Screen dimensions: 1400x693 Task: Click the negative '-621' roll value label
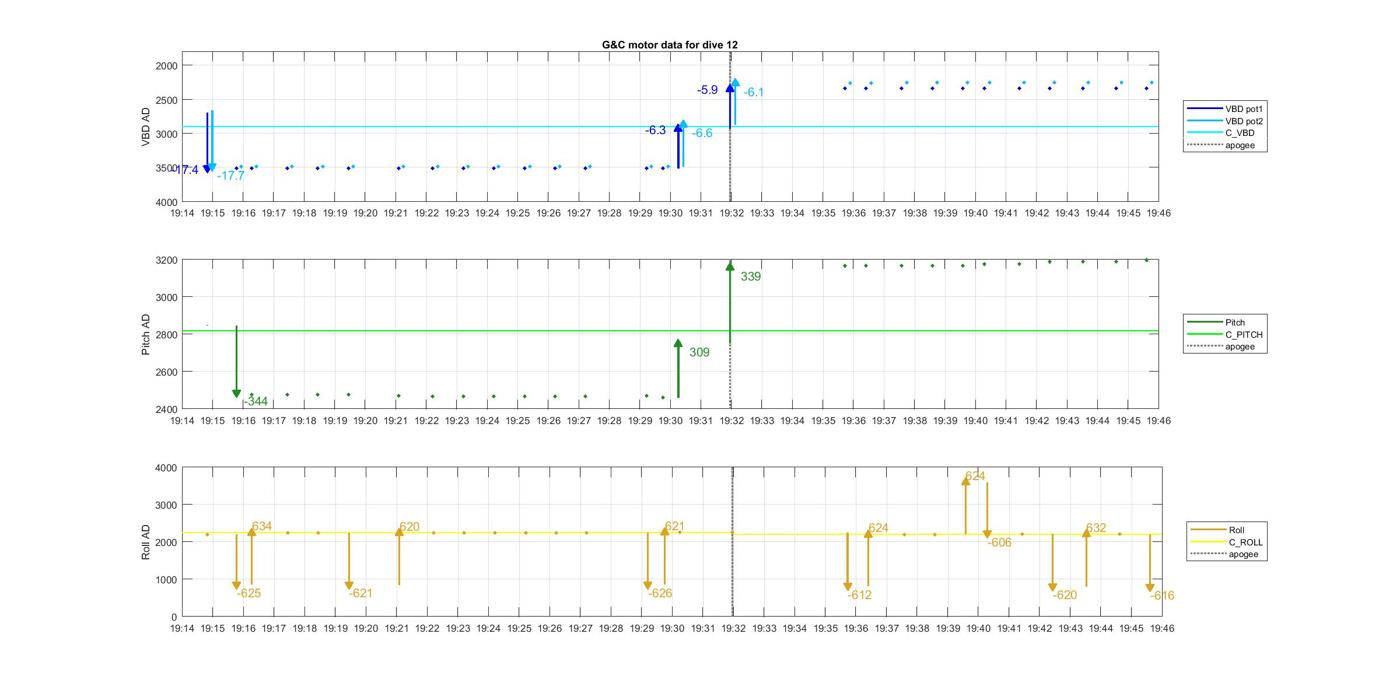pyautogui.click(x=360, y=593)
